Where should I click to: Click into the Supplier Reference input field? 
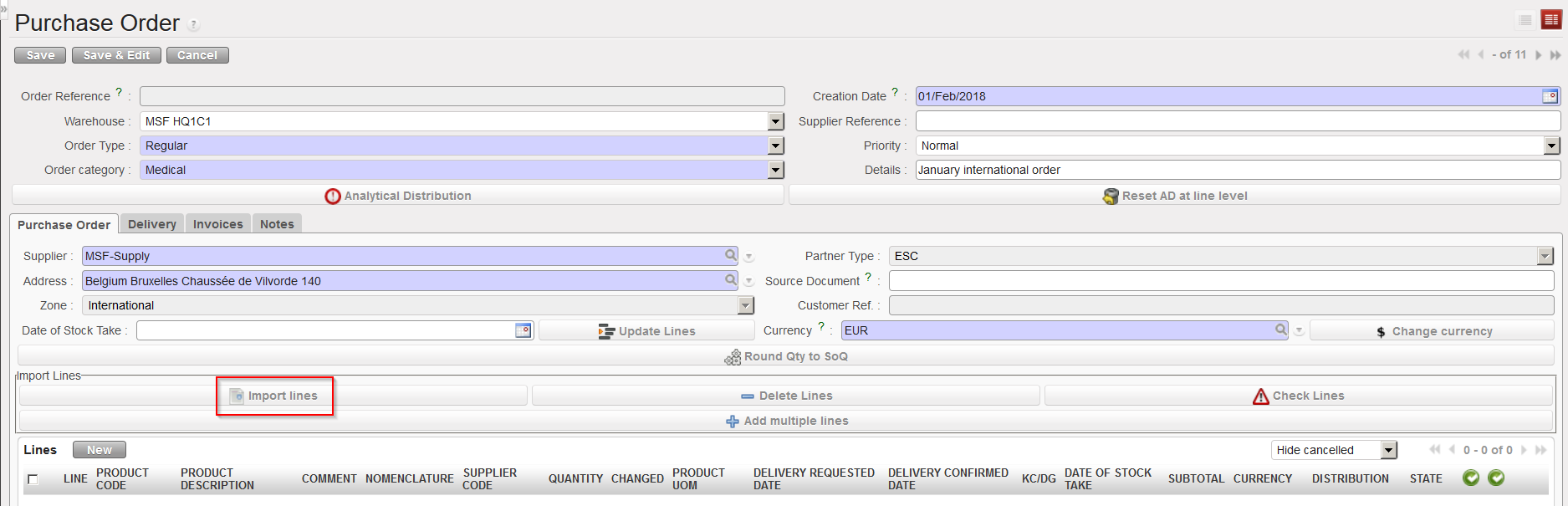tap(1237, 121)
